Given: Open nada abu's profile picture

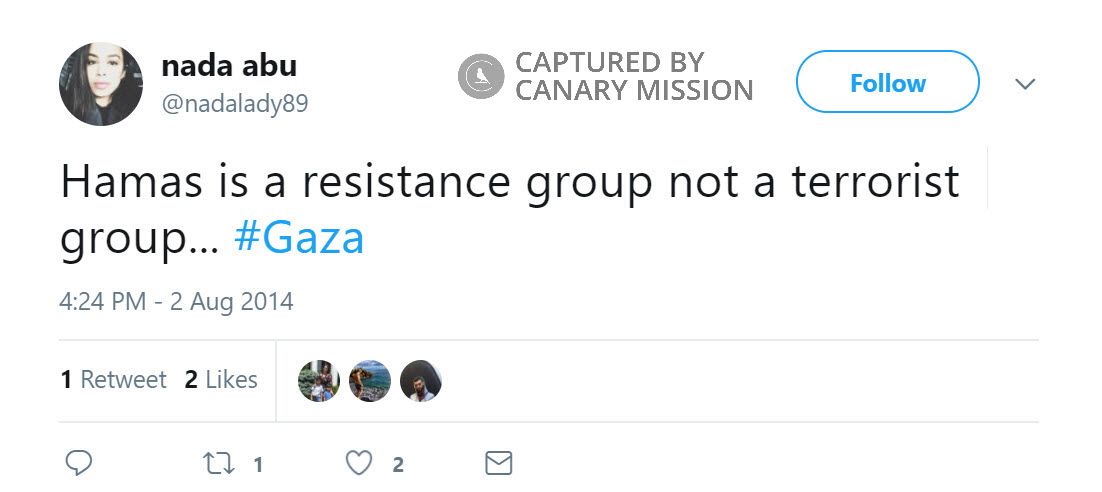Looking at the screenshot, I should [x=101, y=83].
